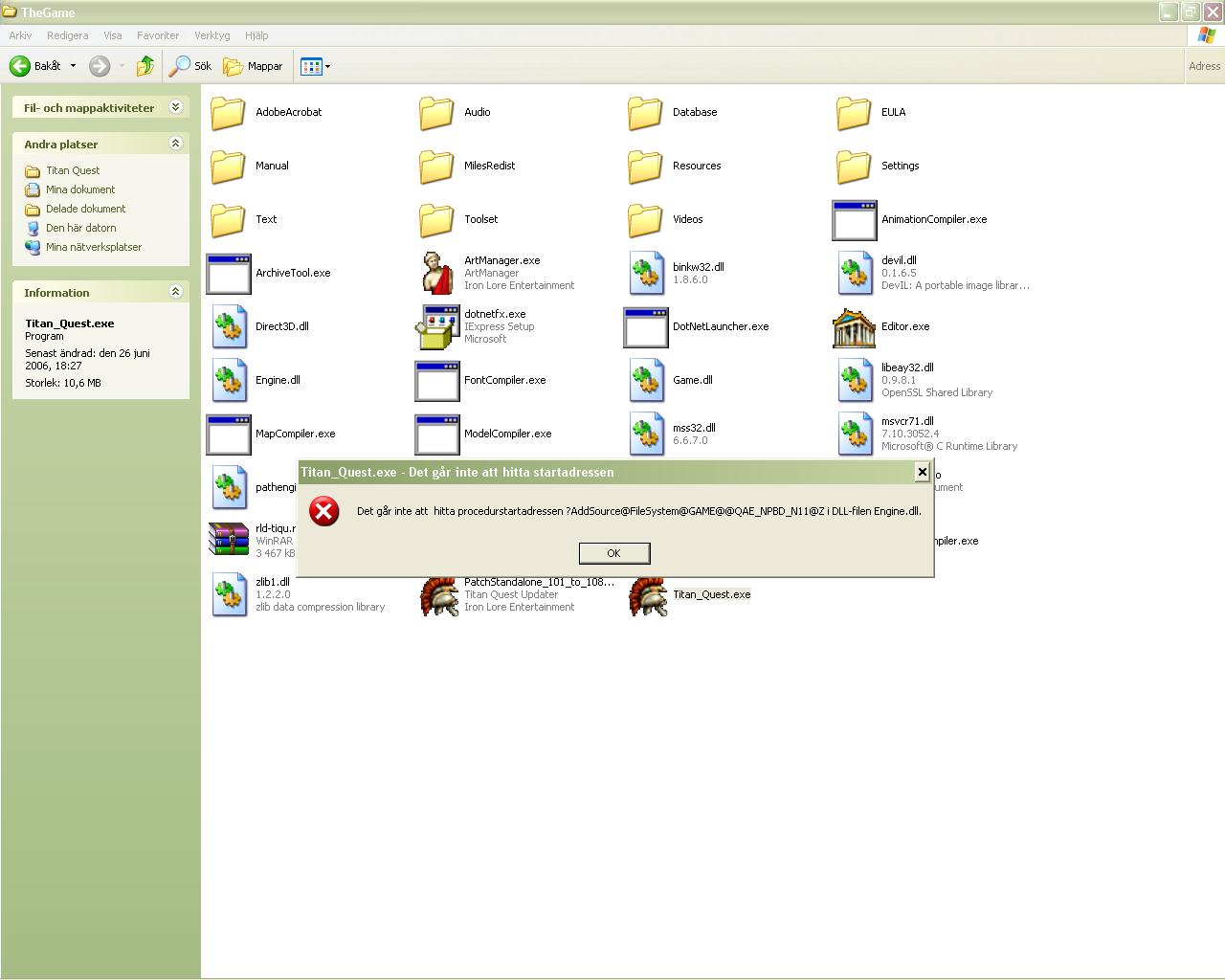Image resolution: width=1225 pixels, height=980 pixels.
Task: Collapse the Information panel
Action: coord(176,292)
